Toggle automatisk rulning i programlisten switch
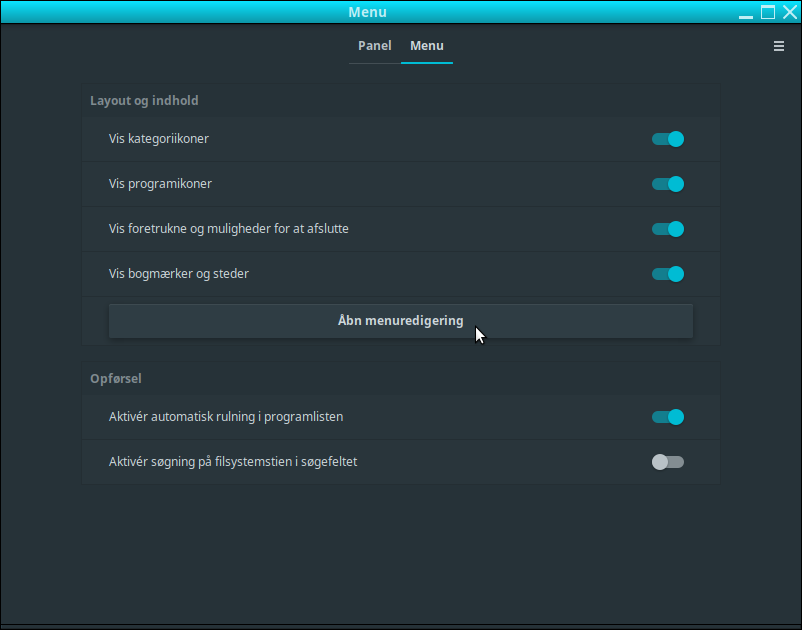 [x=667, y=417]
